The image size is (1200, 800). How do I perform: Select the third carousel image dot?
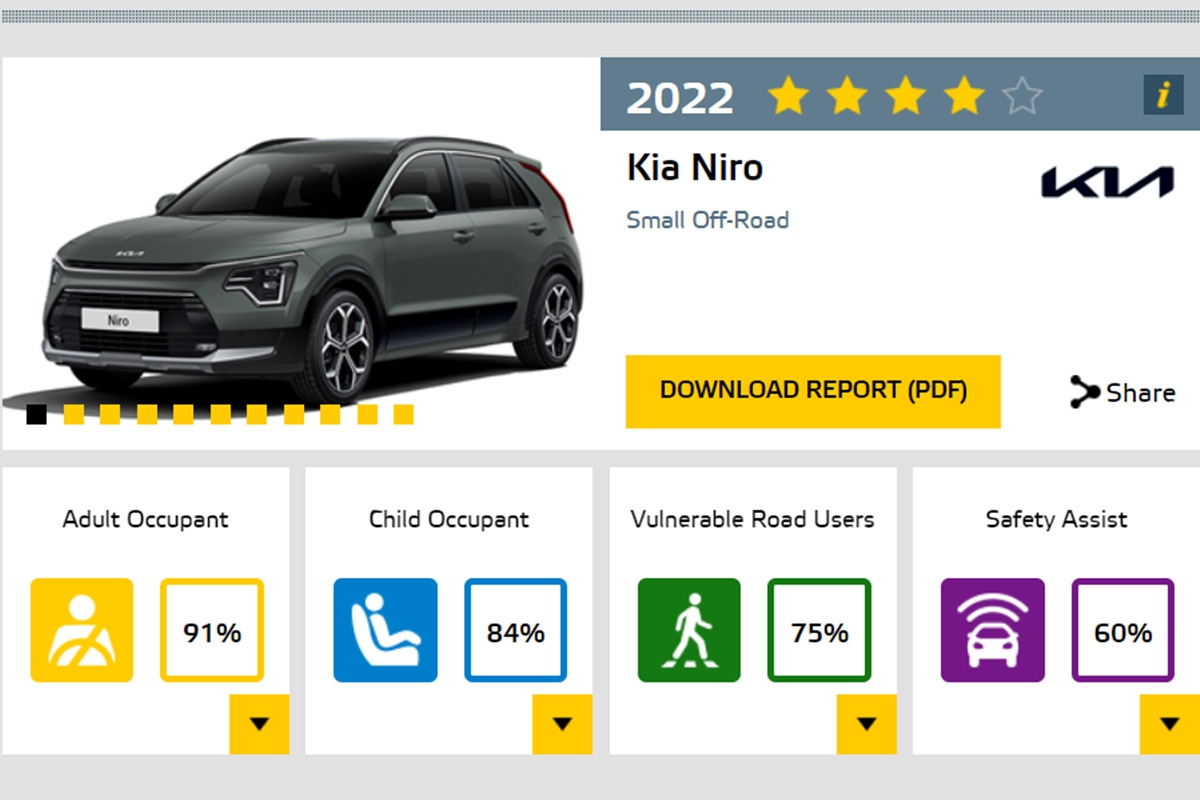[110, 414]
